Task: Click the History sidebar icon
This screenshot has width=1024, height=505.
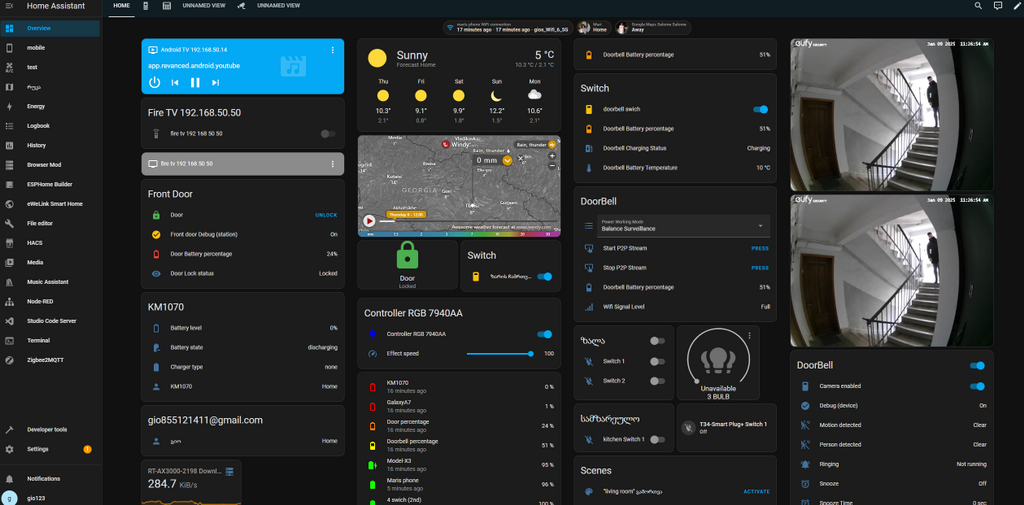Action: [x=9, y=146]
